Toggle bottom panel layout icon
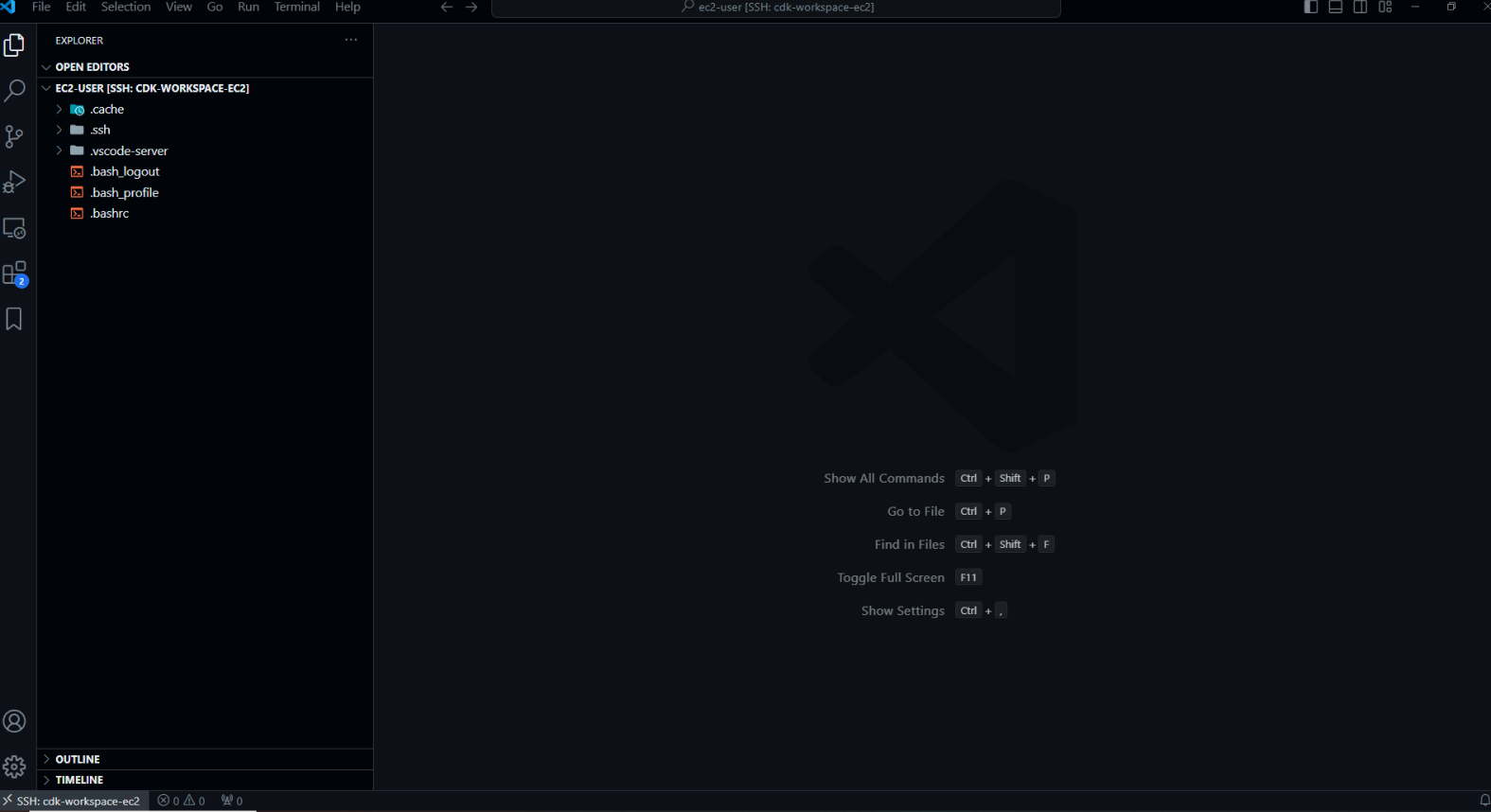The width and height of the screenshot is (1491, 812). click(1336, 7)
